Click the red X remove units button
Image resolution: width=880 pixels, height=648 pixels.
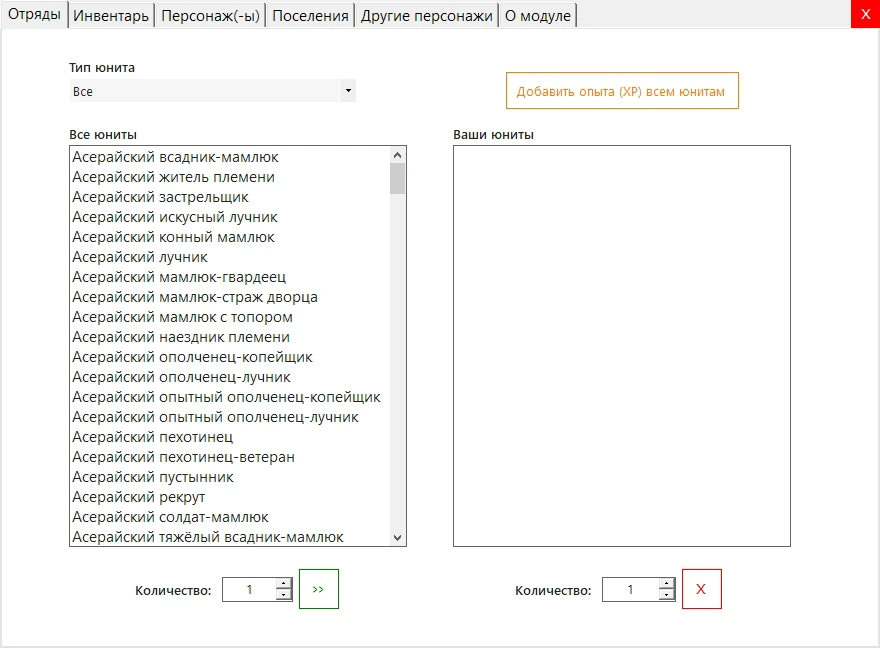tap(701, 589)
